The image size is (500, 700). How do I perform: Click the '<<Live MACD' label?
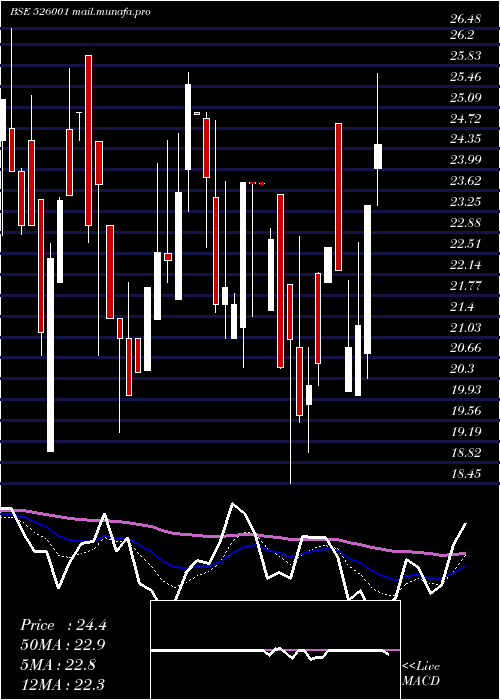421,673
